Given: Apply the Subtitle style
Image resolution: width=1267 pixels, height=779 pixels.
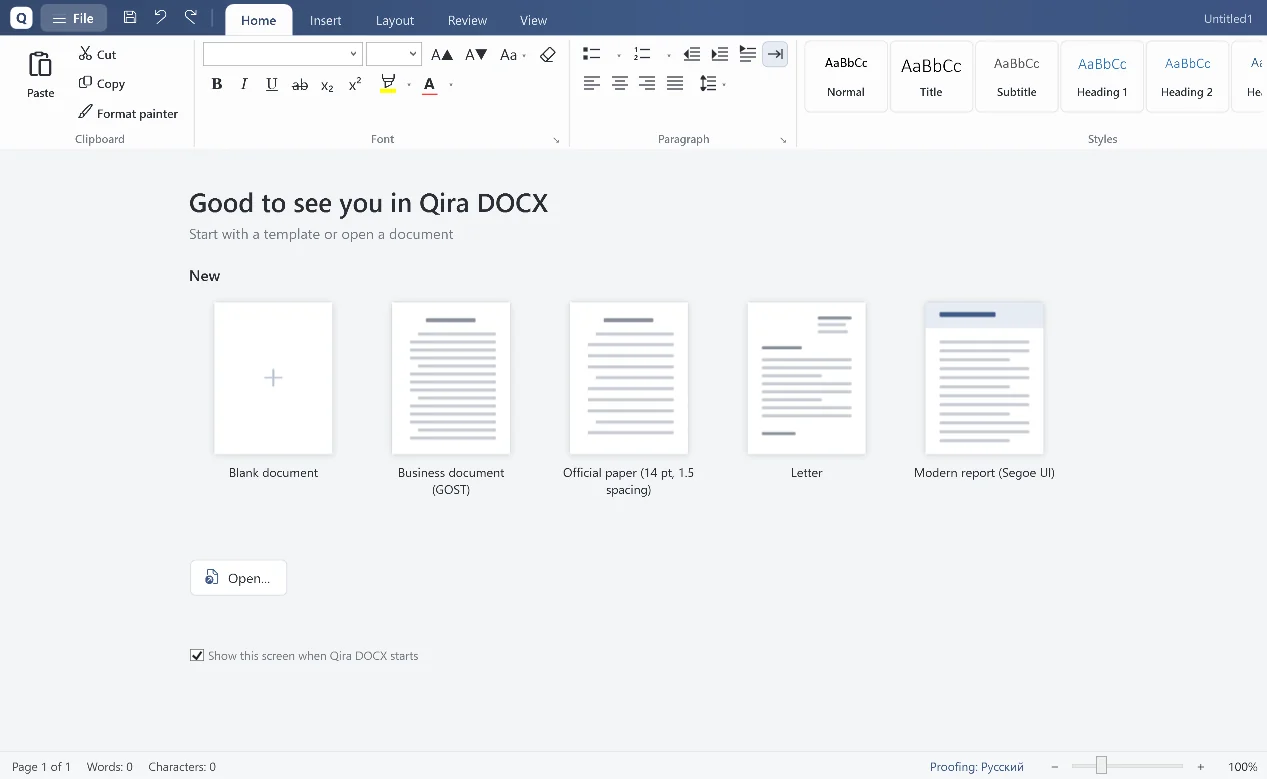Looking at the screenshot, I should pos(1016,76).
